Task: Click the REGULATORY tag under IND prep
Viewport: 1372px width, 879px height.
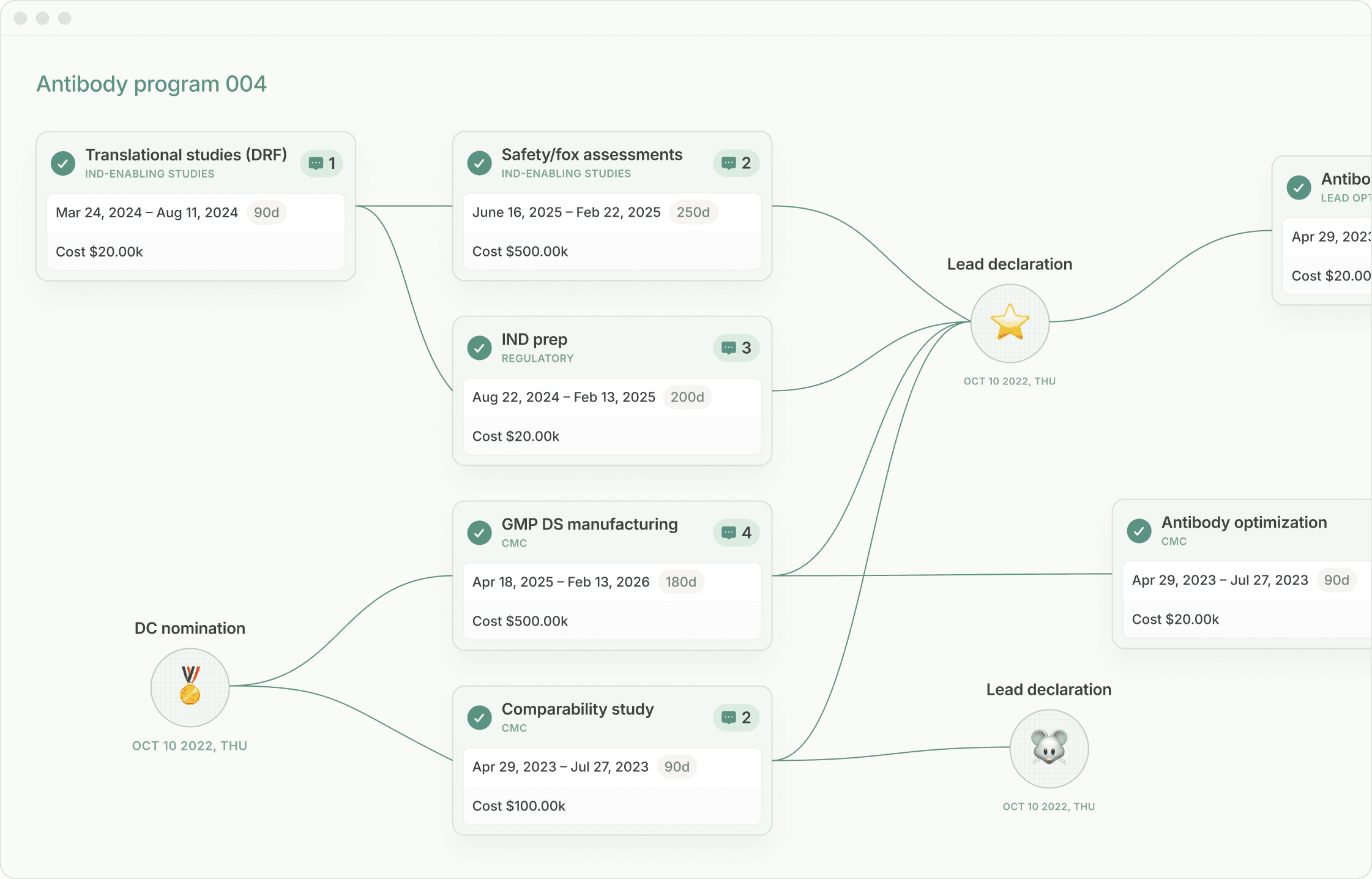Action: (x=537, y=359)
